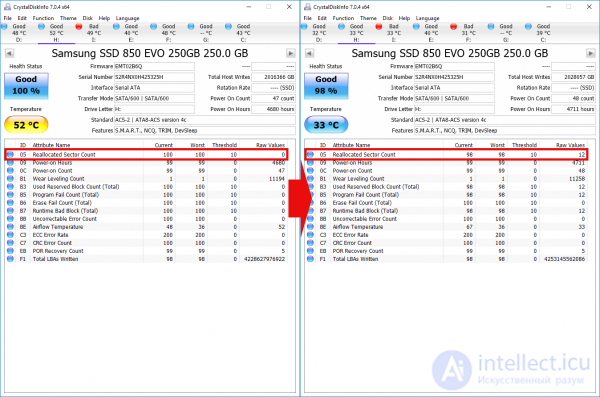Select ECC Error Rate row in 98 % window
The width and height of the screenshot is (600, 397).
447,235
